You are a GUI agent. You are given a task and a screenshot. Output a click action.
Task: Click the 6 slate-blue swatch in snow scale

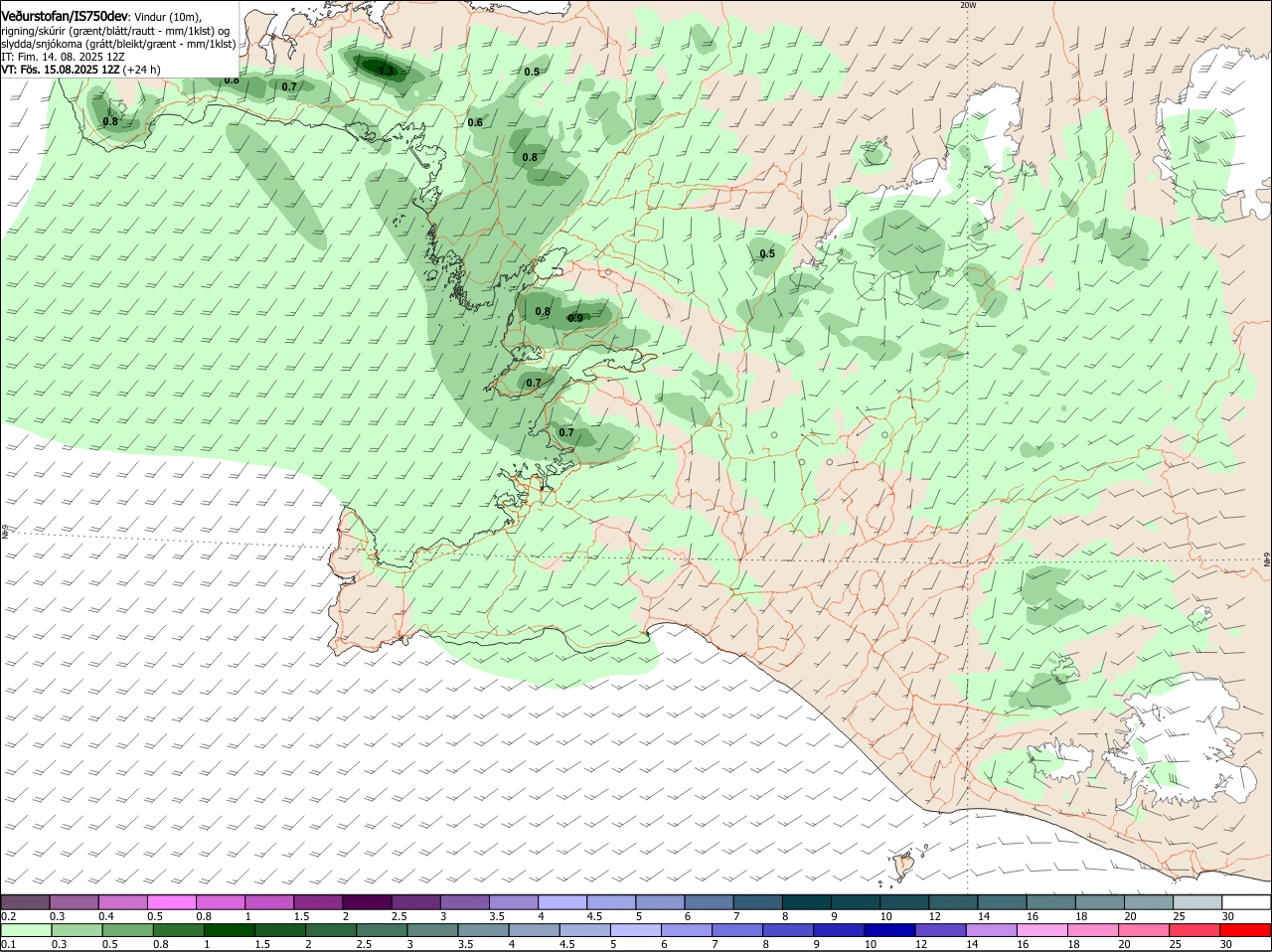coord(709,901)
